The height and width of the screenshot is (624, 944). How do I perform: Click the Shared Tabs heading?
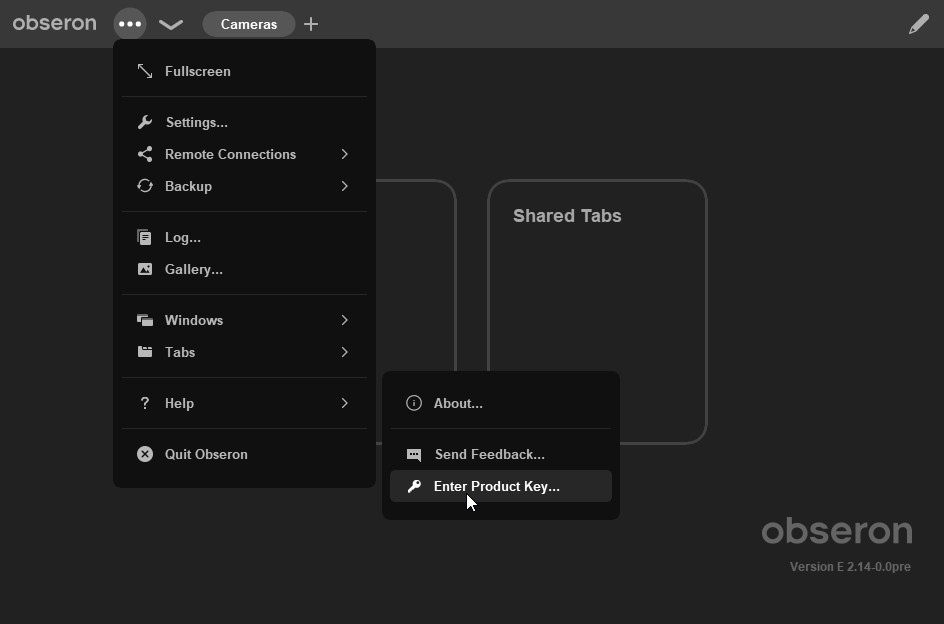point(567,216)
